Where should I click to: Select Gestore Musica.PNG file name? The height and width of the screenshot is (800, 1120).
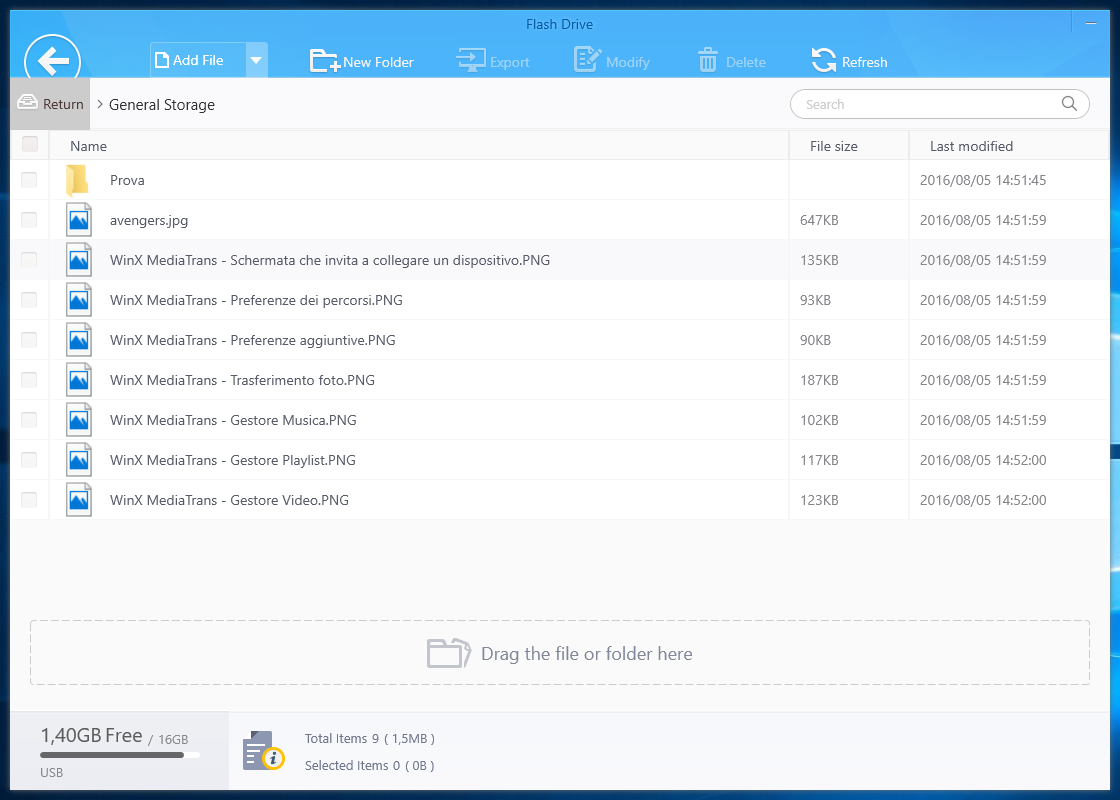[233, 420]
